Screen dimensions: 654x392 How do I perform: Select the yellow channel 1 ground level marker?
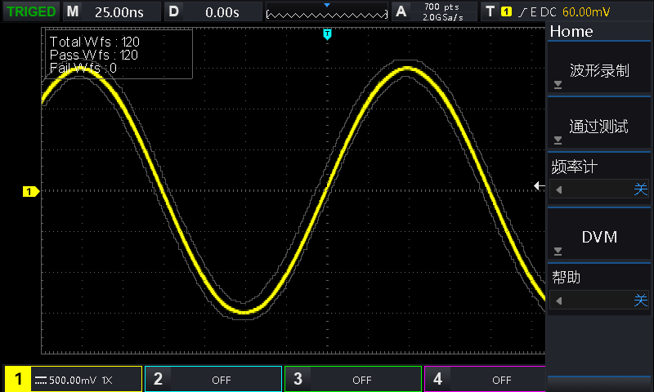coord(31,191)
